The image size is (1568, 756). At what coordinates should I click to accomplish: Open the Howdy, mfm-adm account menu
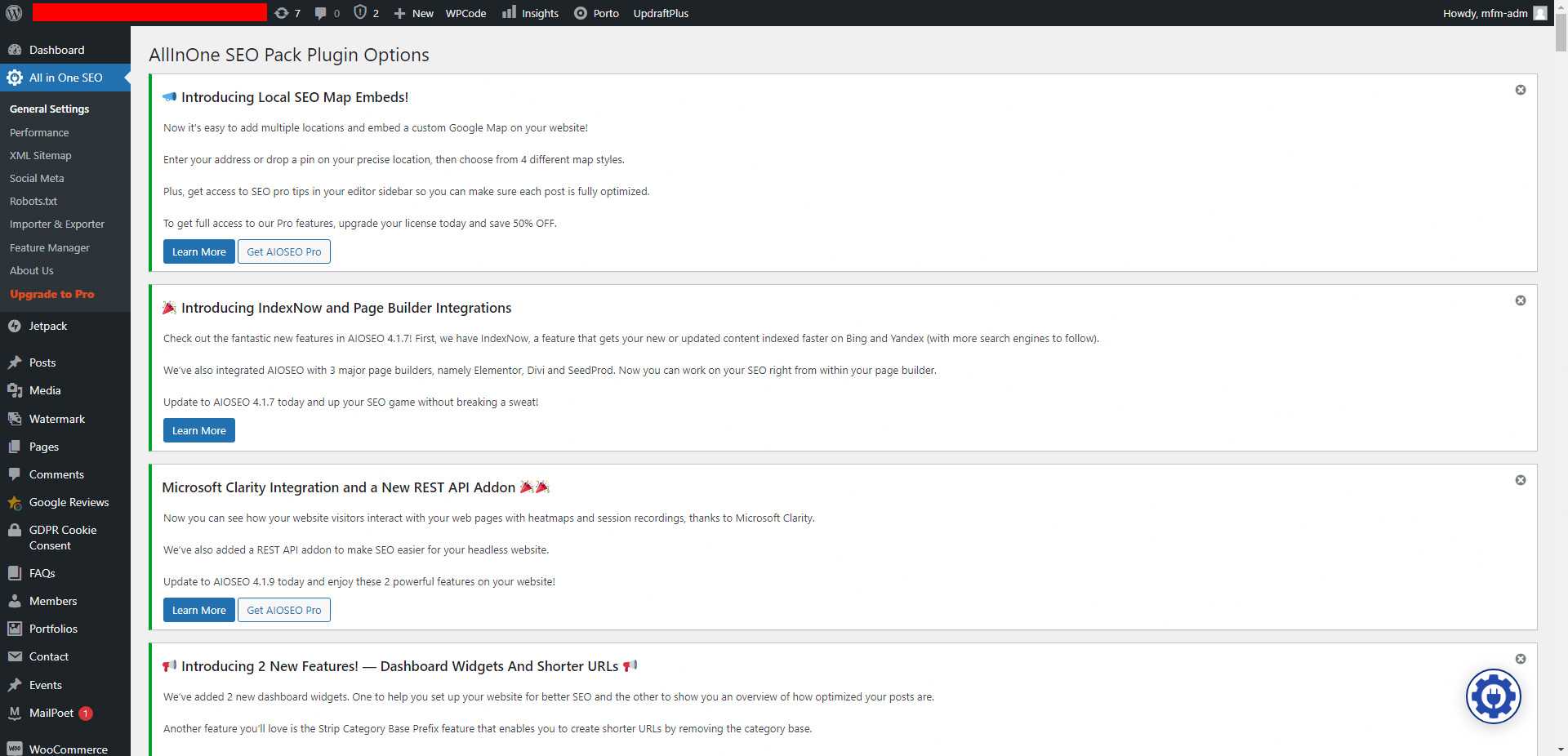[x=1495, y=13]
